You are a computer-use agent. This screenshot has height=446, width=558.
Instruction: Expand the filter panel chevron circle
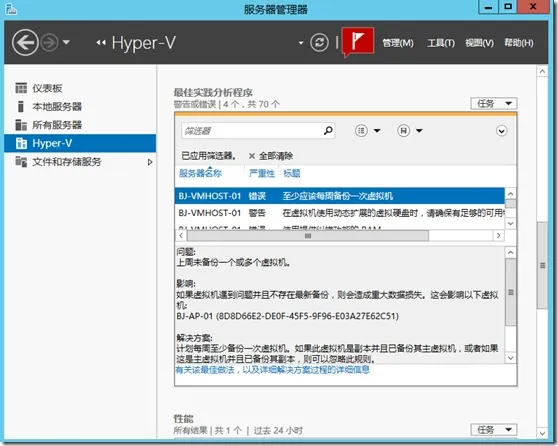pos(501,131)
